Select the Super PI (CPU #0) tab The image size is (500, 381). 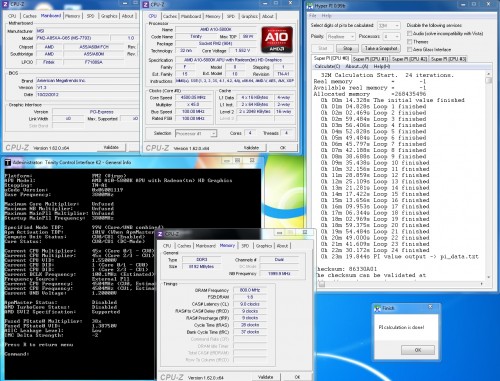pos(331,58)
